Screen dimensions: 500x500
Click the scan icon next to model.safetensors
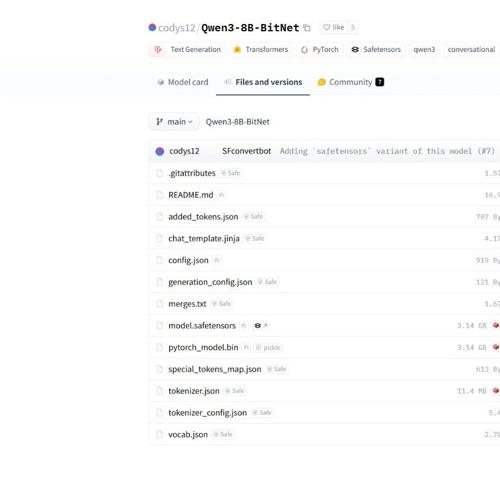(244, 326)
